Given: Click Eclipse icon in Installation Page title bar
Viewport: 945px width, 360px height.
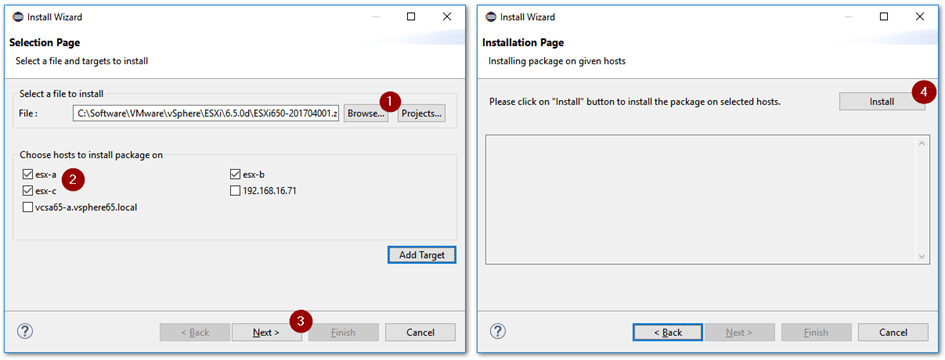Looking at the screenshot, I should click(x=491, y=17).
